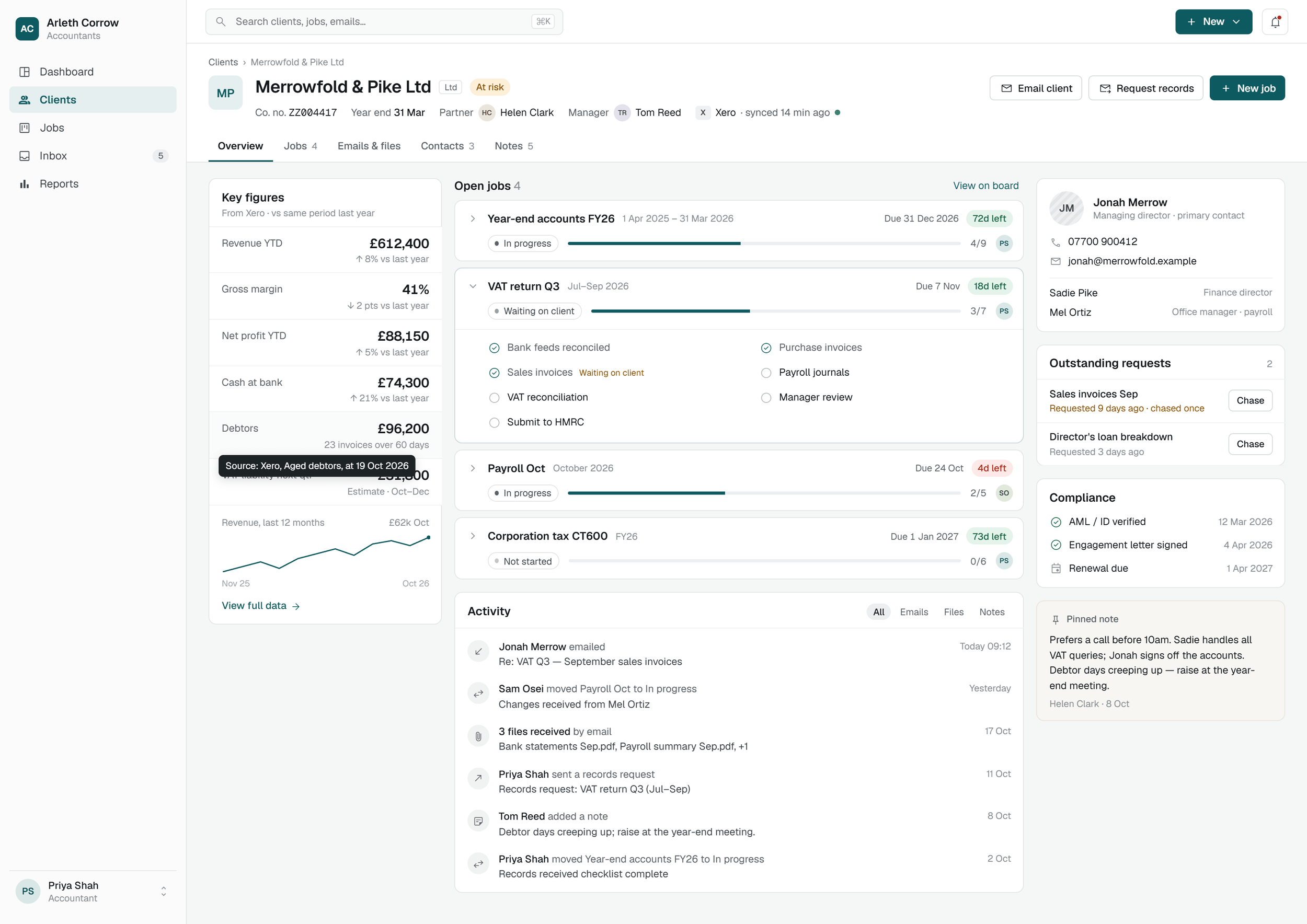Click the AML / ID verified check icon
Image resolution: width=1307 pixels, height=924 pixels.
(x=1056, y=522)
